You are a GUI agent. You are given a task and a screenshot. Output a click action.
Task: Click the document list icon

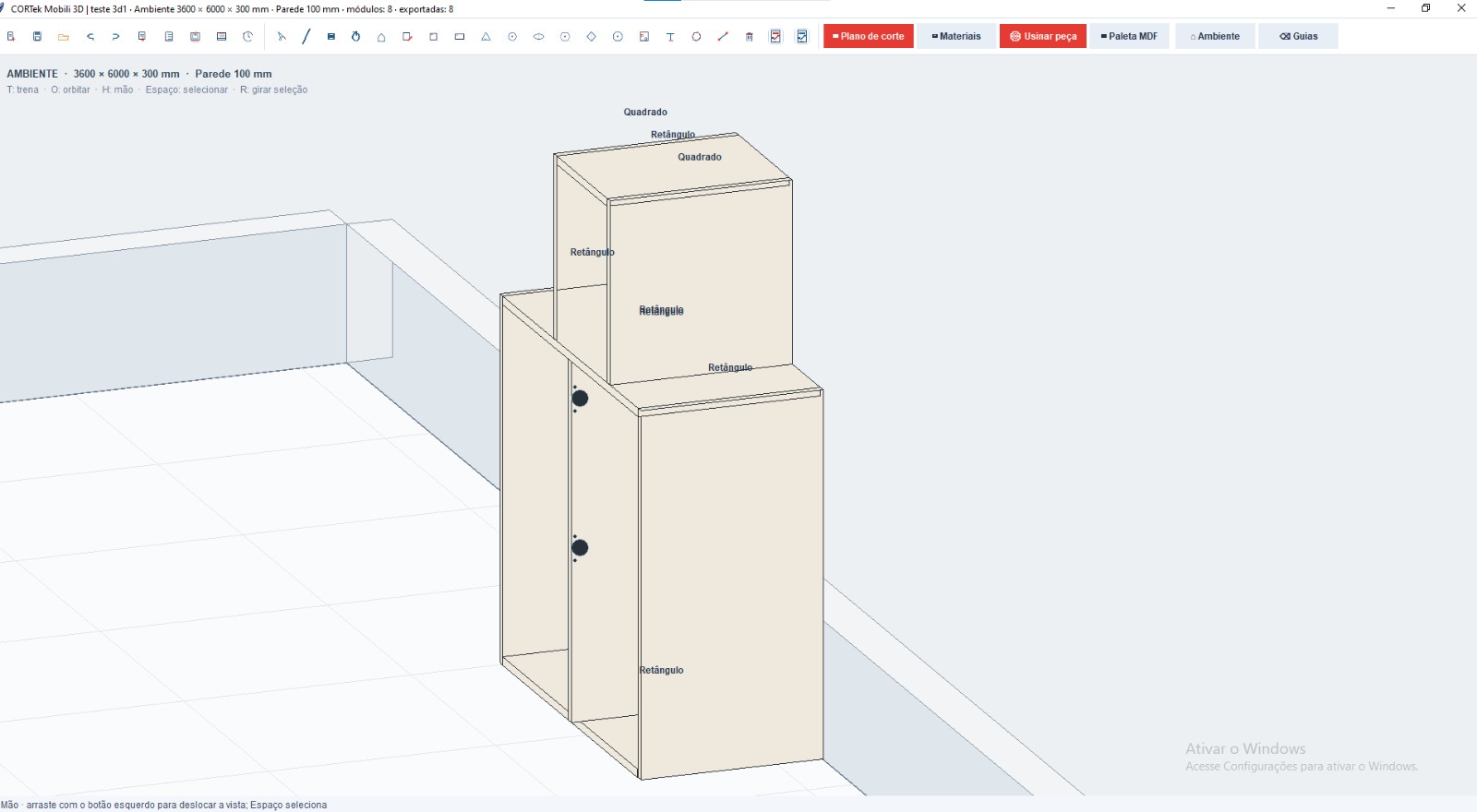169,37
